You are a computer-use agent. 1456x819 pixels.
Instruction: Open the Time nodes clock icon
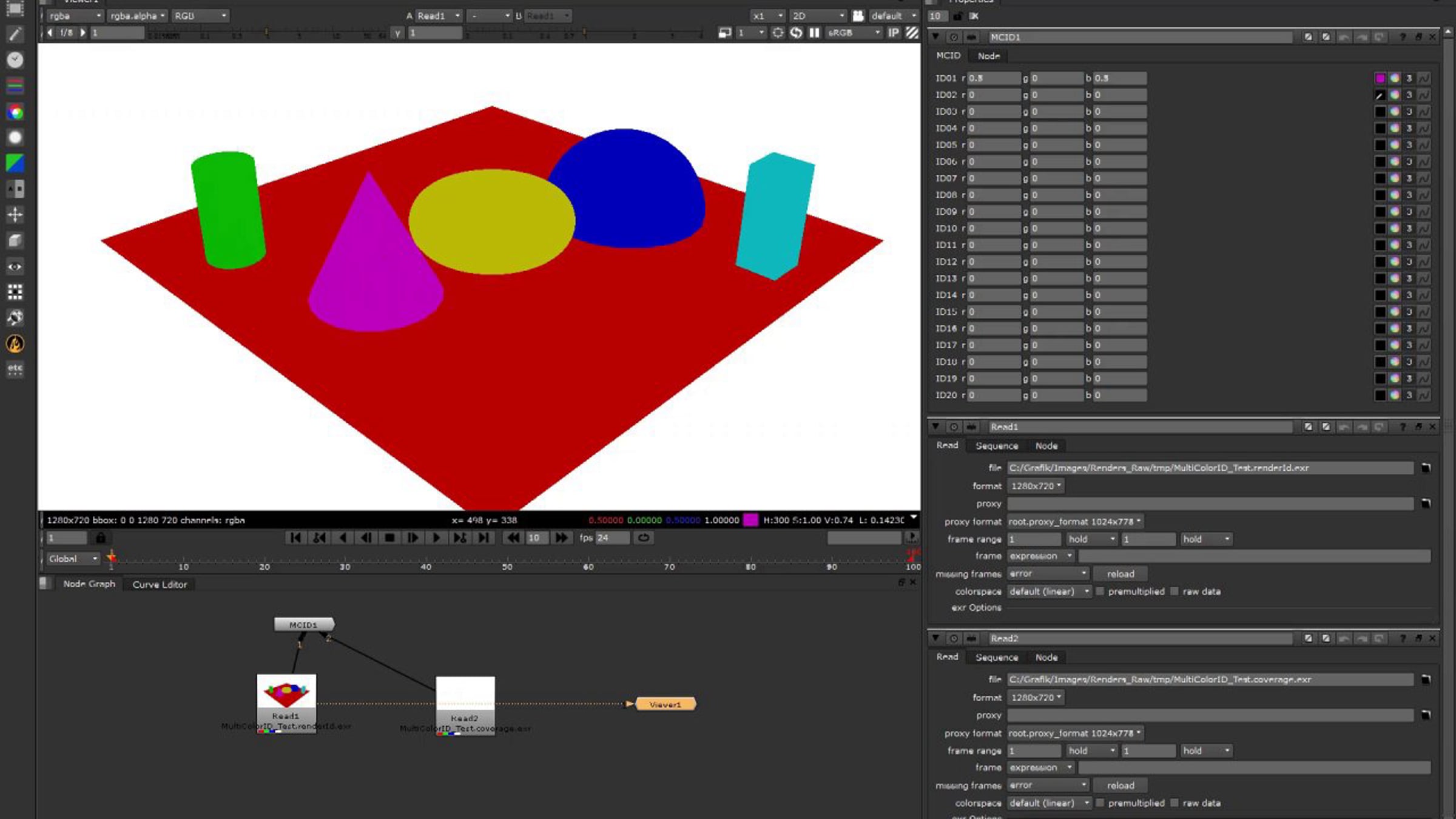(15, 59)
